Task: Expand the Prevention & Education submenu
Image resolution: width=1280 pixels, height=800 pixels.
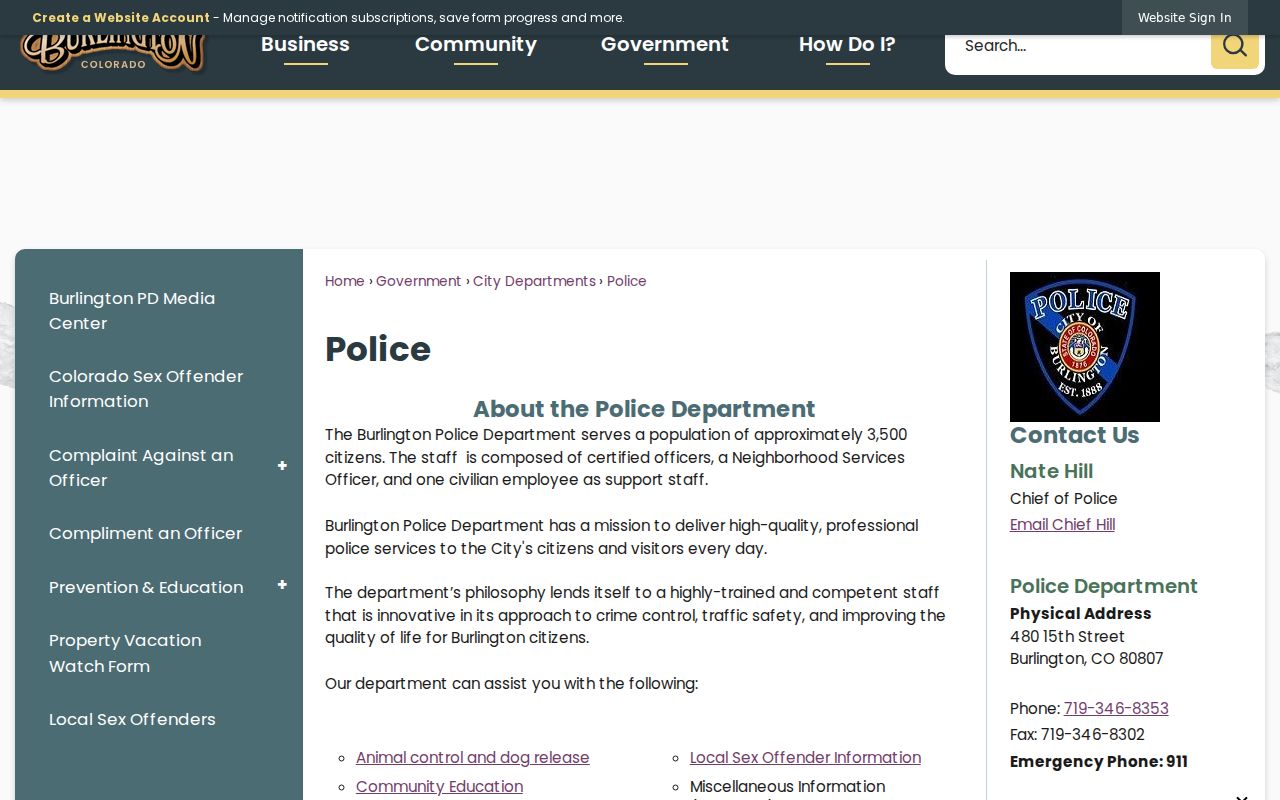Action: click(282, 585)
